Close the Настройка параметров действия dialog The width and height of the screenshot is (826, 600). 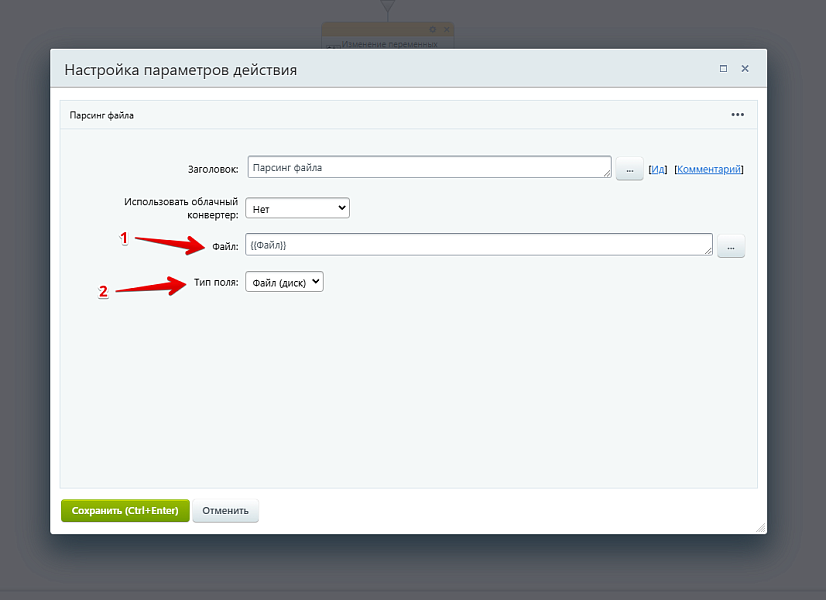point(745,69)
